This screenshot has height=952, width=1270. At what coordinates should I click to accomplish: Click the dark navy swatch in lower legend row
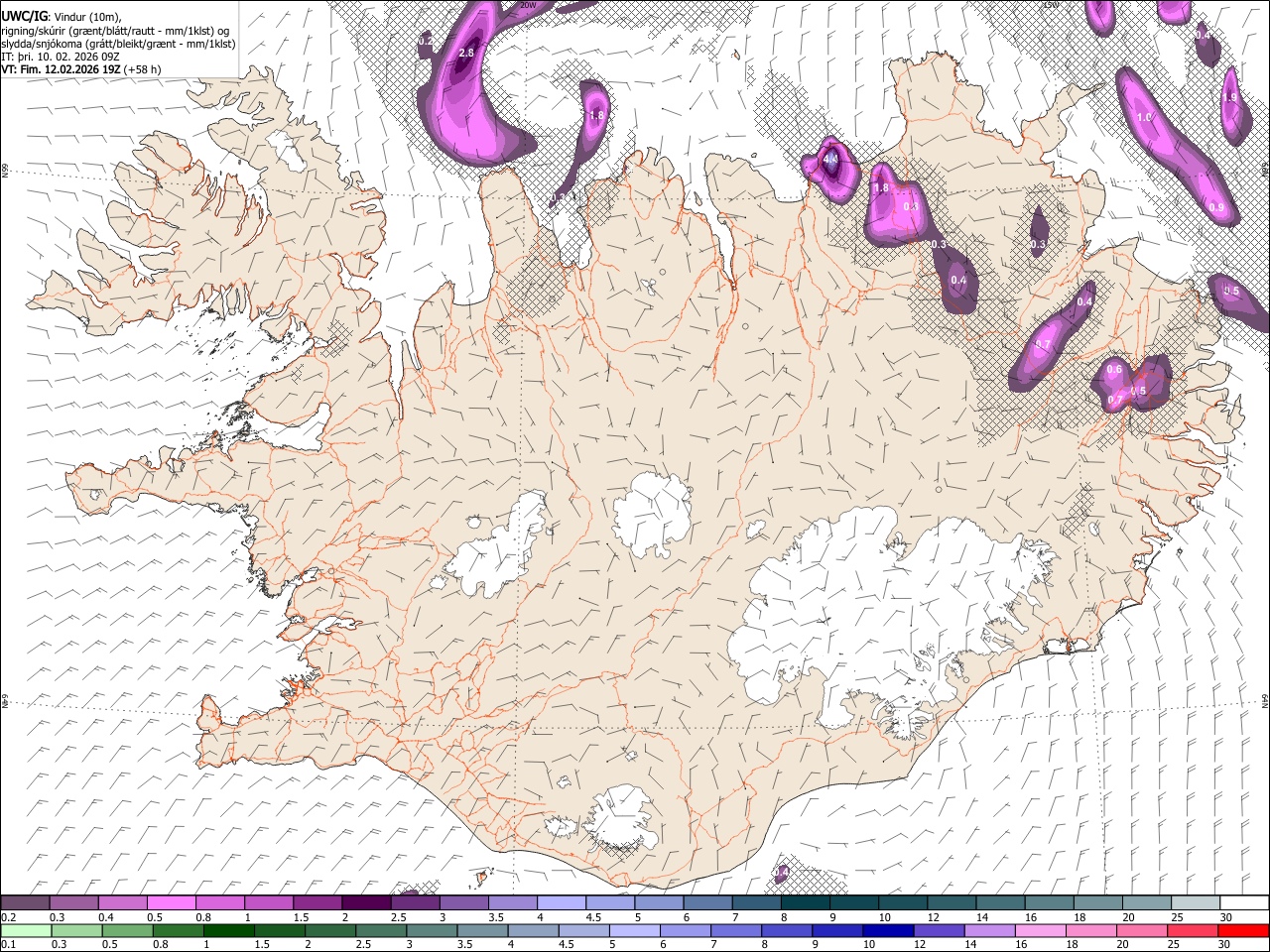[x=887, y=931]
